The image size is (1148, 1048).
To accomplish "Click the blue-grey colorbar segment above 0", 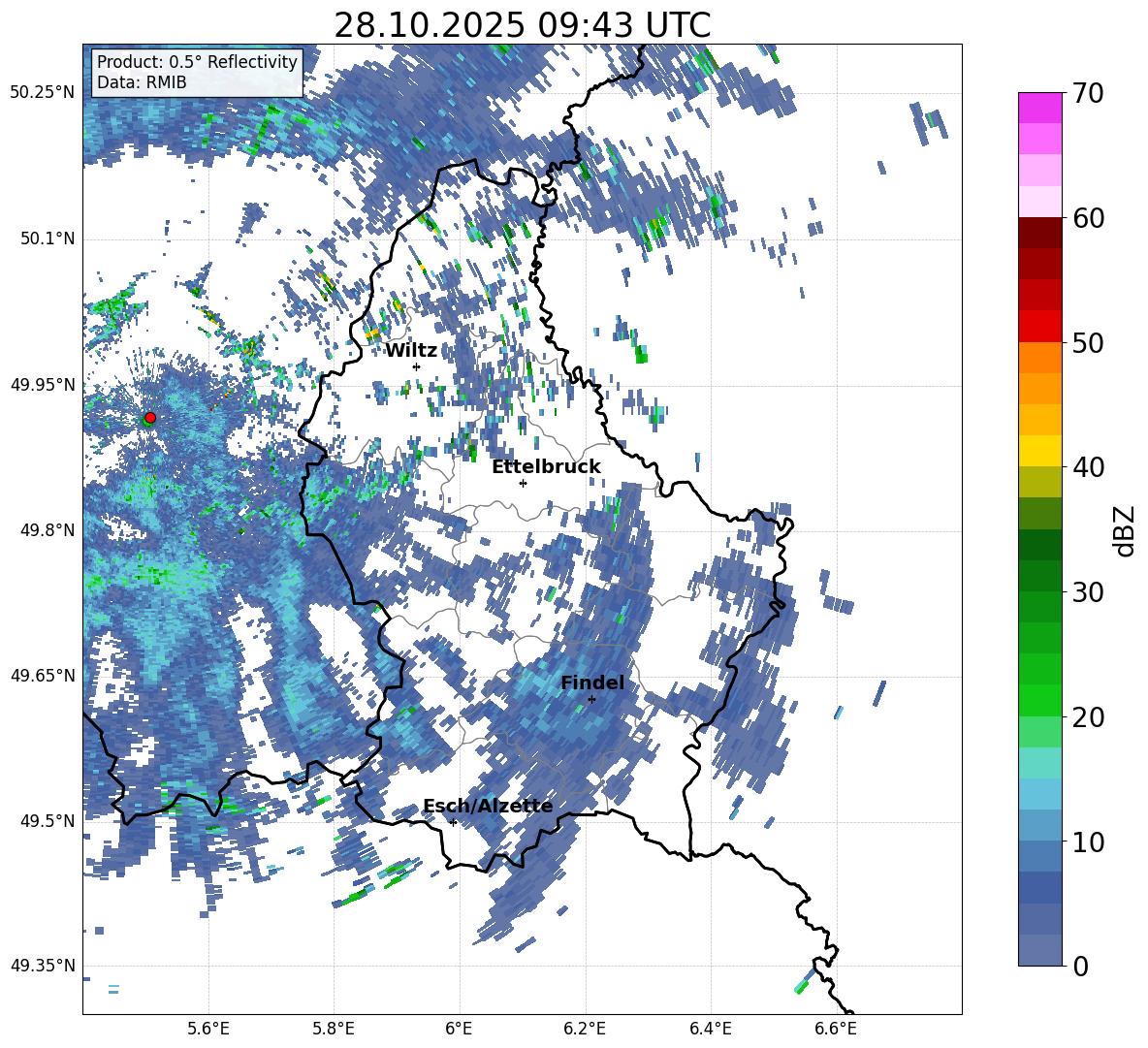I will [1039, 950].
